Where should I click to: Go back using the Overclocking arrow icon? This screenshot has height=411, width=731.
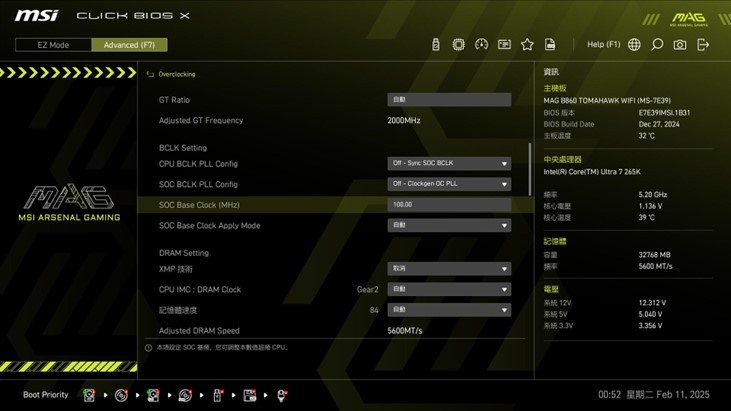click(x=150, y=74)
